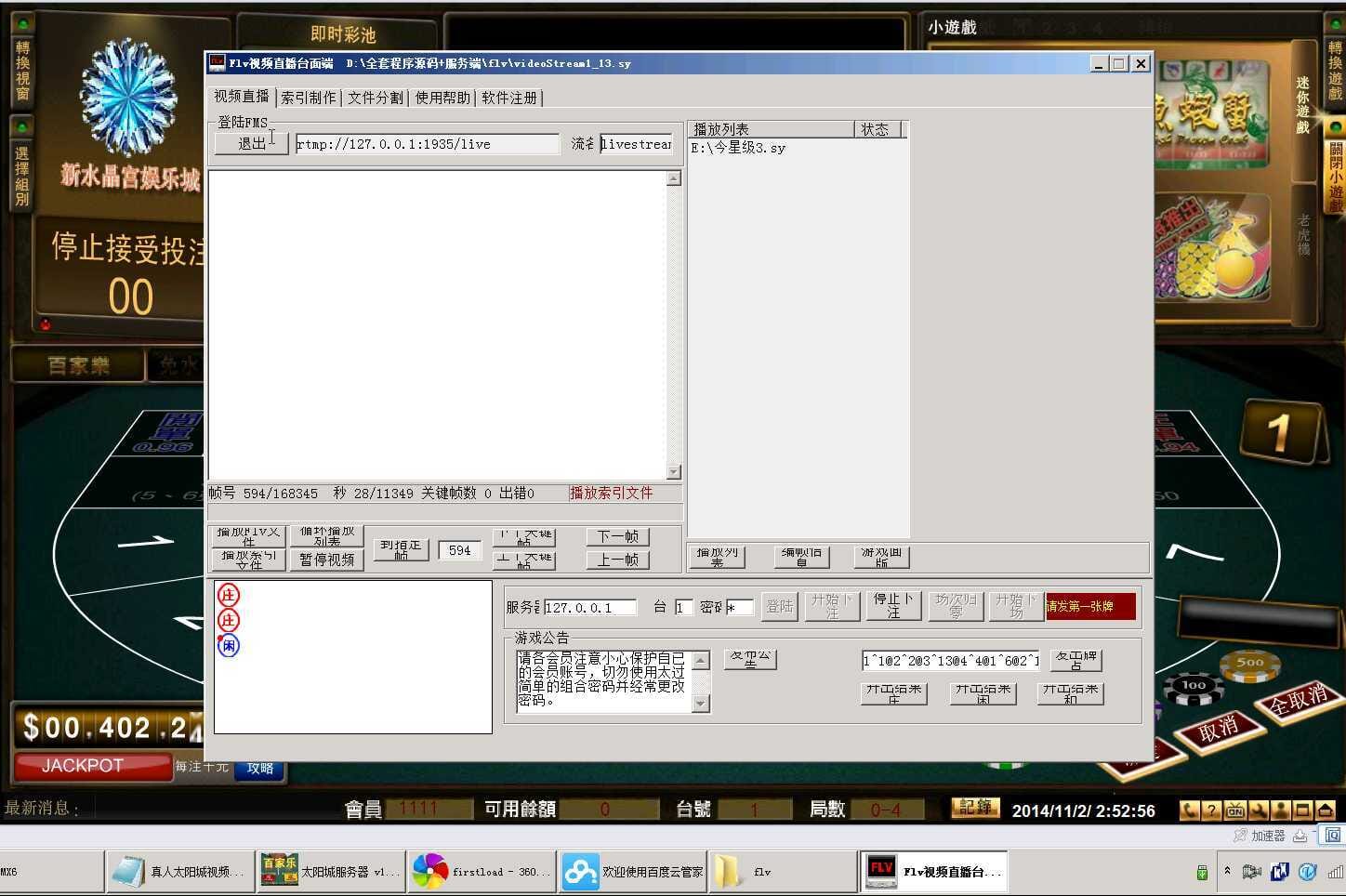1346x896 pixels.
Task: Click the 記錄 record button
Action: click(974, 808)
